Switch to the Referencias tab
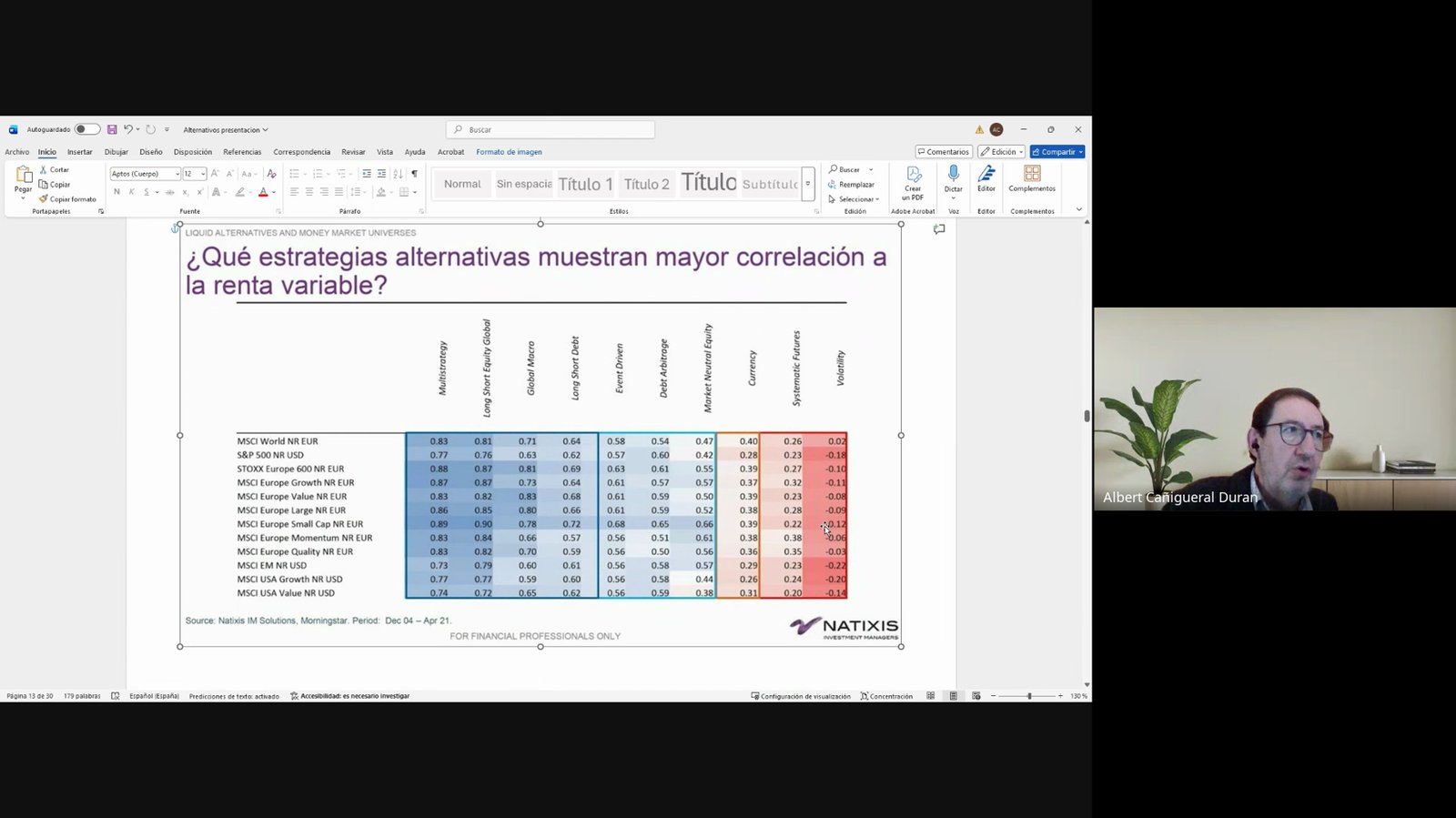Image resolution: width=1456 pixels, height=818 pixels. (x=242, y=152)
